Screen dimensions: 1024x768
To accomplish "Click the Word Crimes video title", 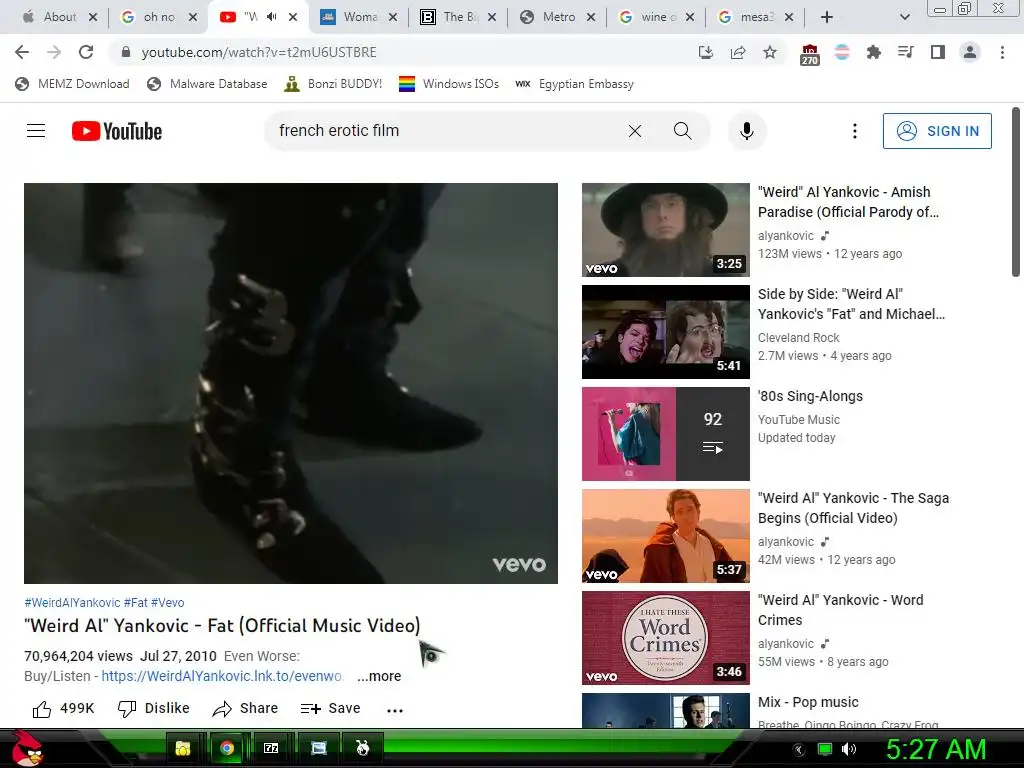I will (x=840, y=610).
